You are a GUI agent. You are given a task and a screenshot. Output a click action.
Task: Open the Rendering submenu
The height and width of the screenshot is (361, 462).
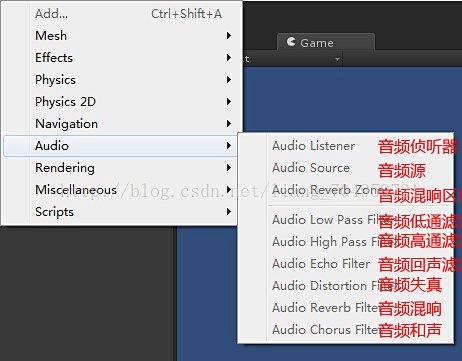(120, 168)
